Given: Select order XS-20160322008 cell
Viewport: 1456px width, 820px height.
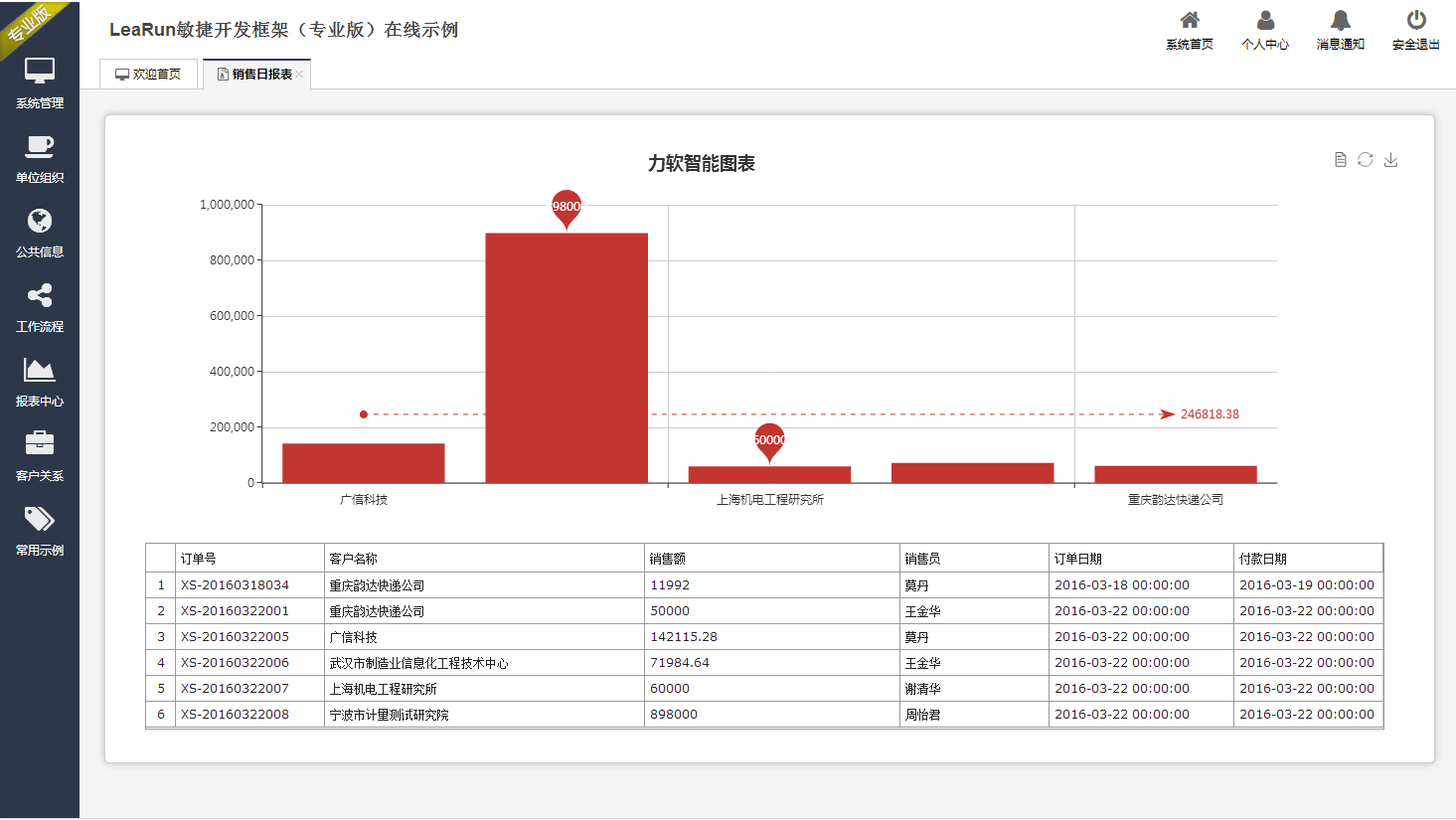Looking at the screenshot, I should [x=250, y=715].
